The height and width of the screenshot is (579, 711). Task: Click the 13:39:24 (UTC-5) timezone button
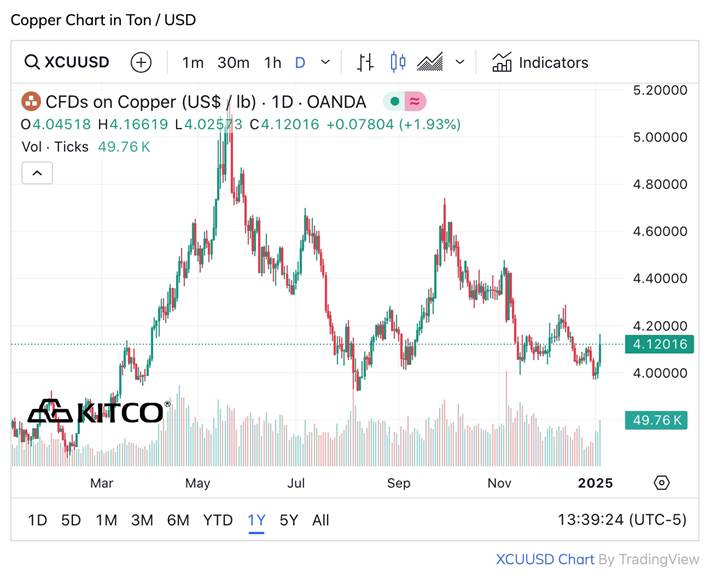620,520
